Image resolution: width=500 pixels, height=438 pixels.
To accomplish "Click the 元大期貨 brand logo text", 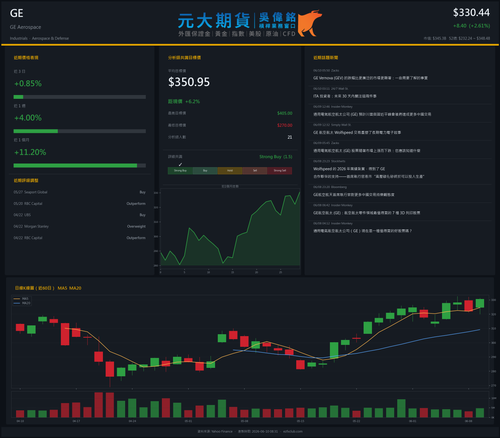I will 214,21.
